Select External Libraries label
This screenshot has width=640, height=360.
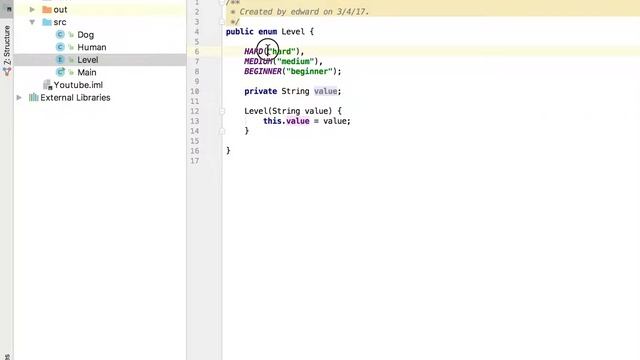tap(75, 98)
